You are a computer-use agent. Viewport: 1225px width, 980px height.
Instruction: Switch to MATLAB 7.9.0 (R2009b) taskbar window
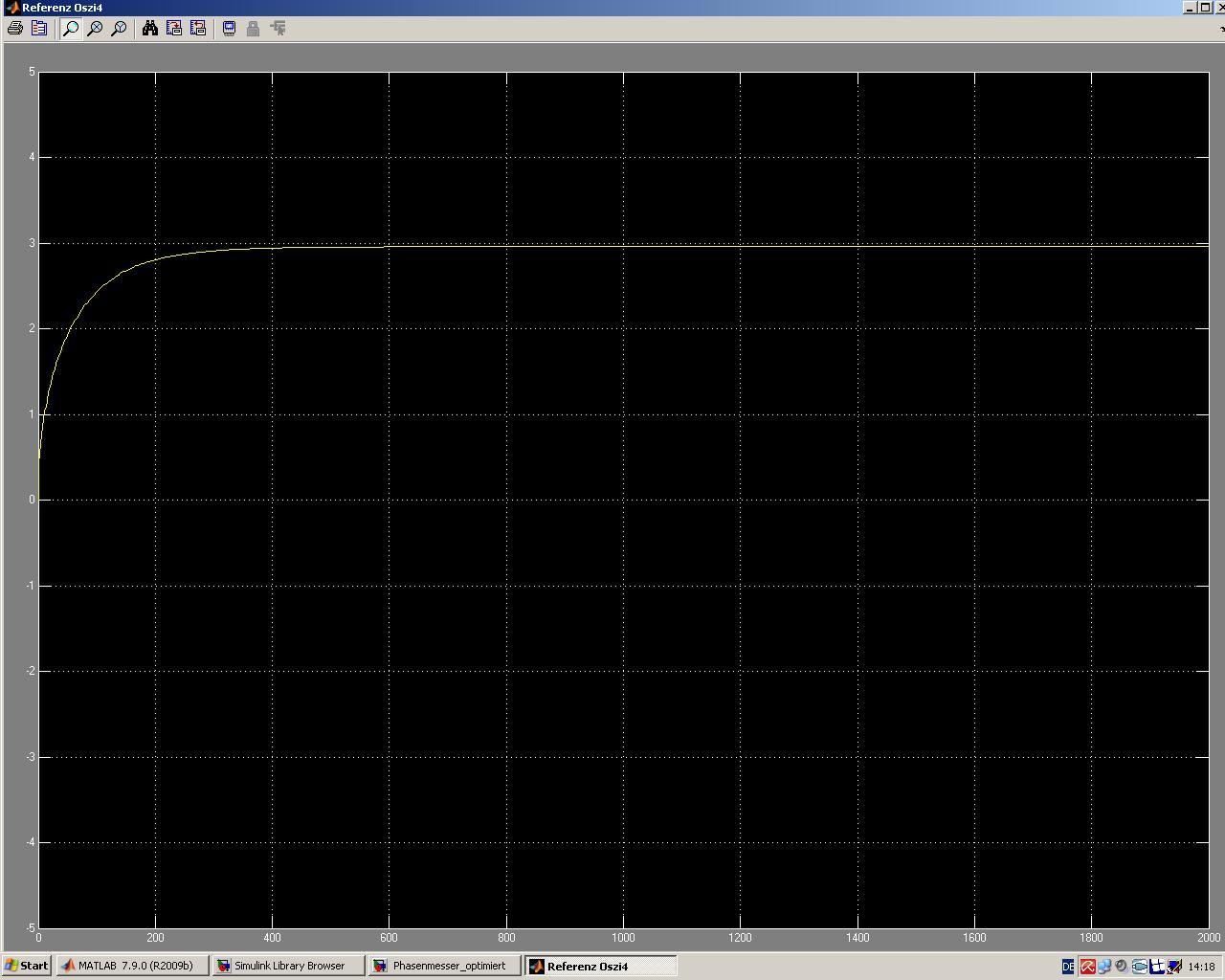point(132,966)
